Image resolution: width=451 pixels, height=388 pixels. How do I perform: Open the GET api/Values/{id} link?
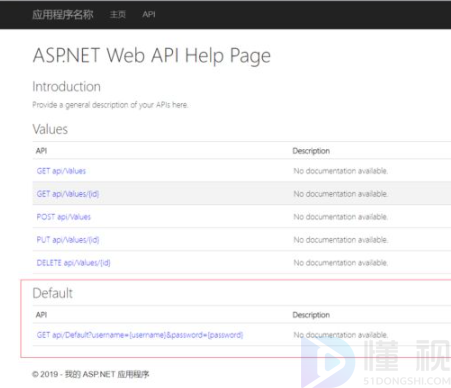pos(68,194)
